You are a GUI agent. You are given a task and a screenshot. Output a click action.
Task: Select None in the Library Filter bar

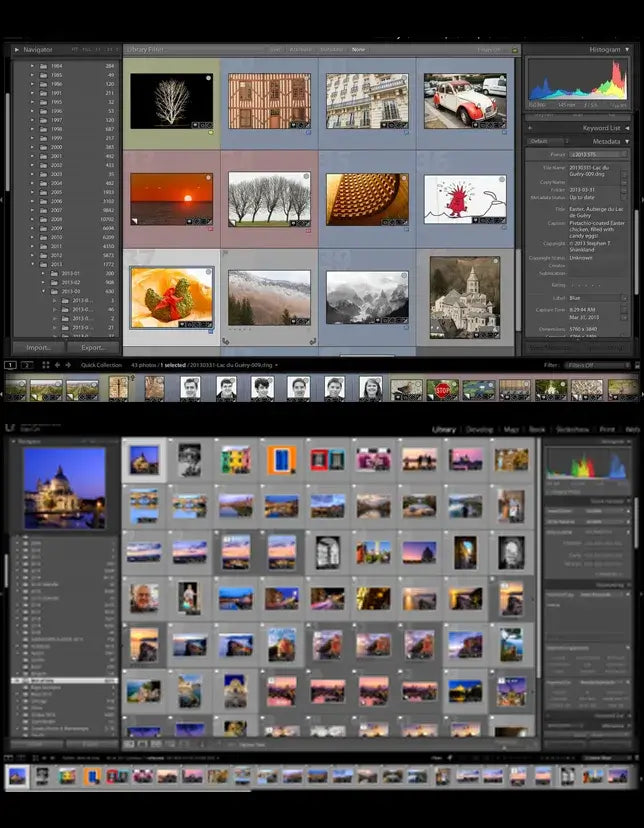[358, 50]
